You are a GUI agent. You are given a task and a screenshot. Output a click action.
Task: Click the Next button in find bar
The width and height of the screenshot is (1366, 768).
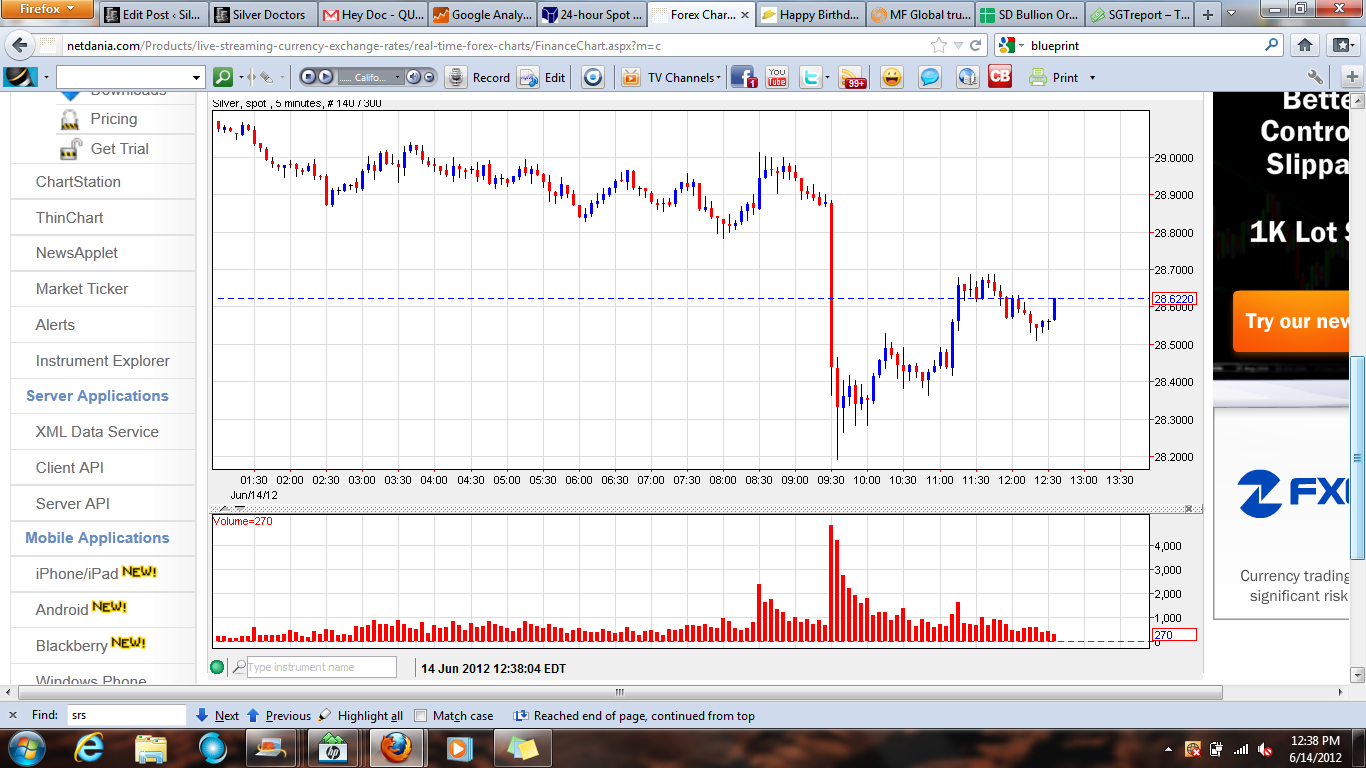(217, 716)
